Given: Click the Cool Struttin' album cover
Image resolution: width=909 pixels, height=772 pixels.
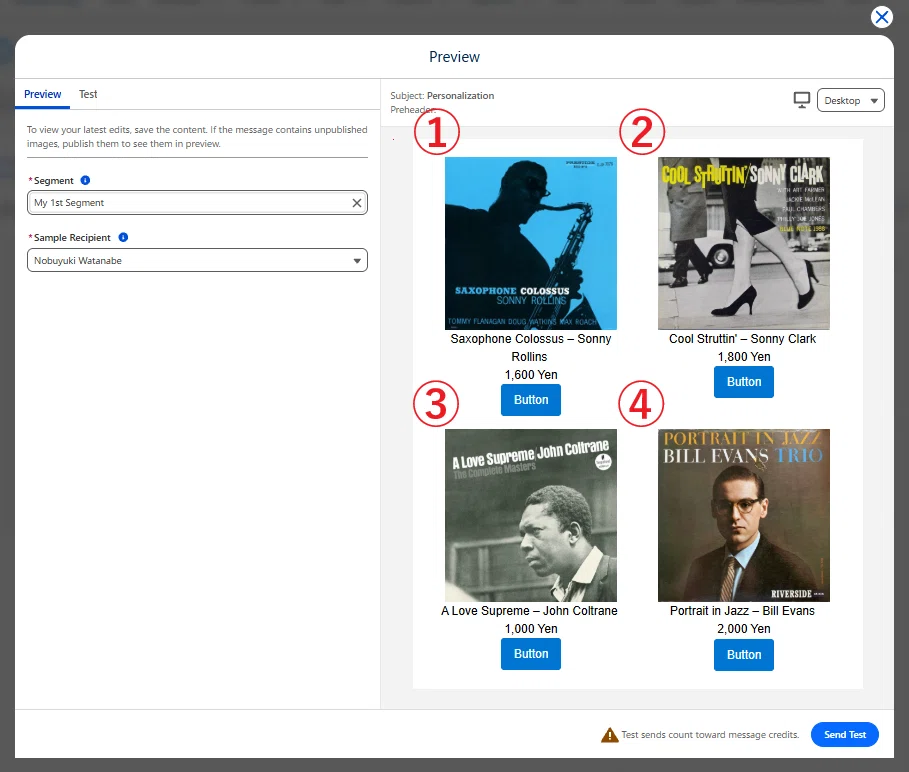Looking at the screenshot, I should click(743, 243).
